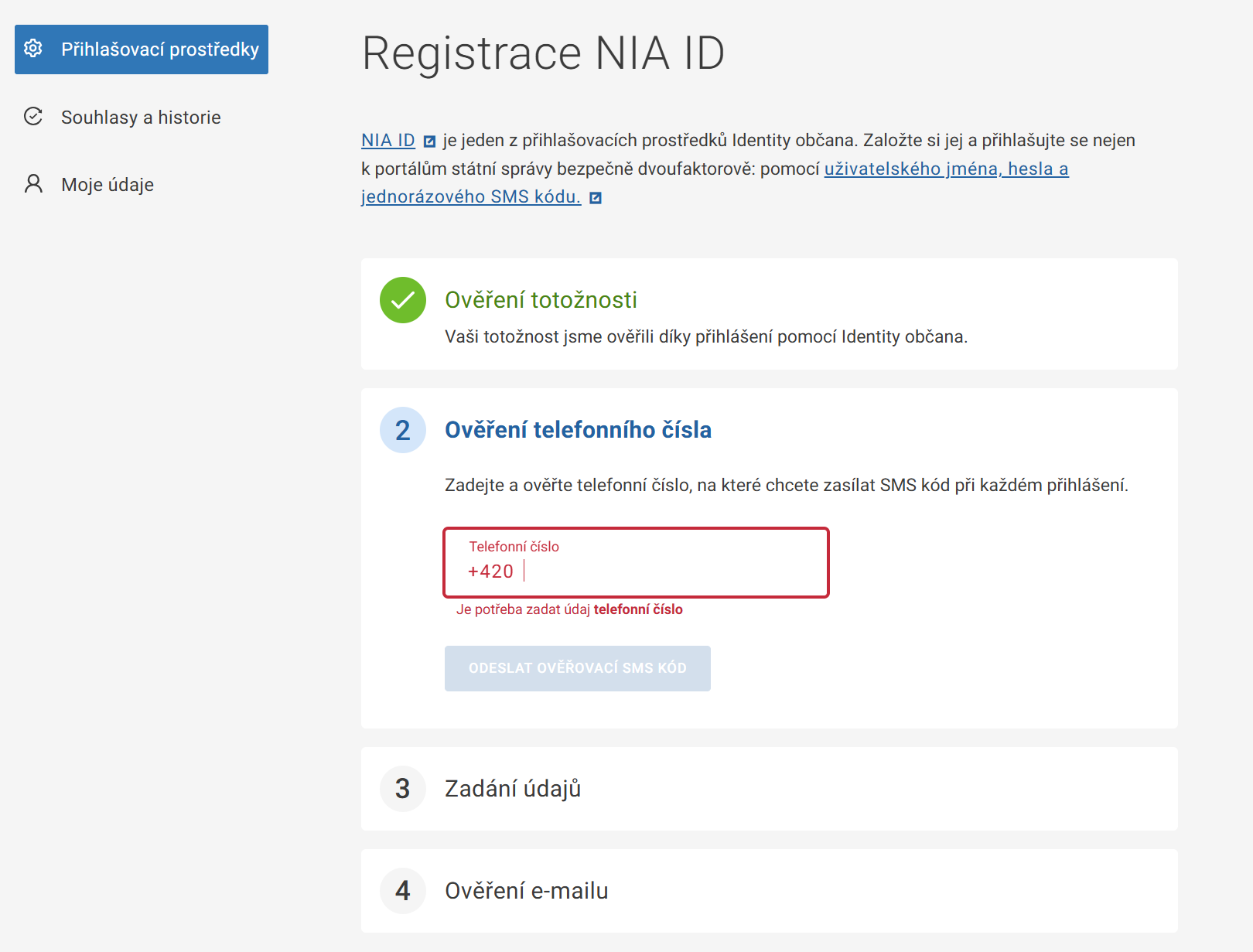This screenshot has width=1253, height=952.
Task: Click text Vaši totožnost jsme ověřili
Action: pyautogui.click(x=706, y=337)
